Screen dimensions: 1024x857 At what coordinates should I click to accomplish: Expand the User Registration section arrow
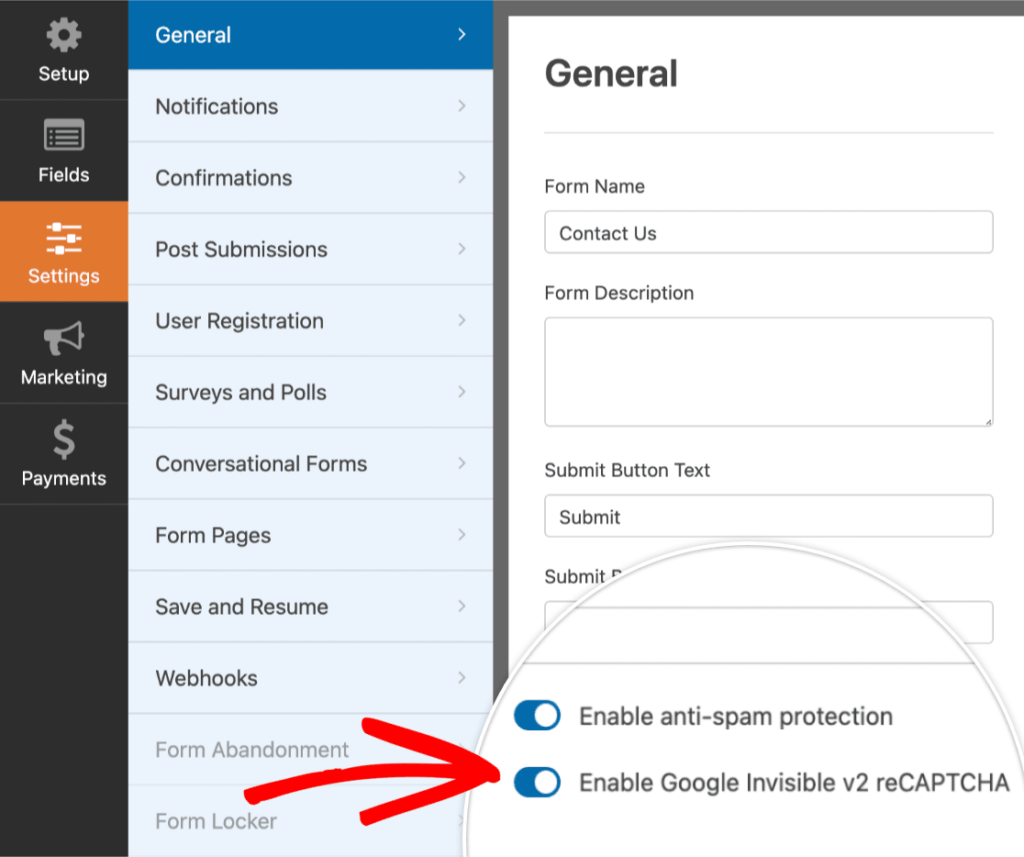click(461, 321)
